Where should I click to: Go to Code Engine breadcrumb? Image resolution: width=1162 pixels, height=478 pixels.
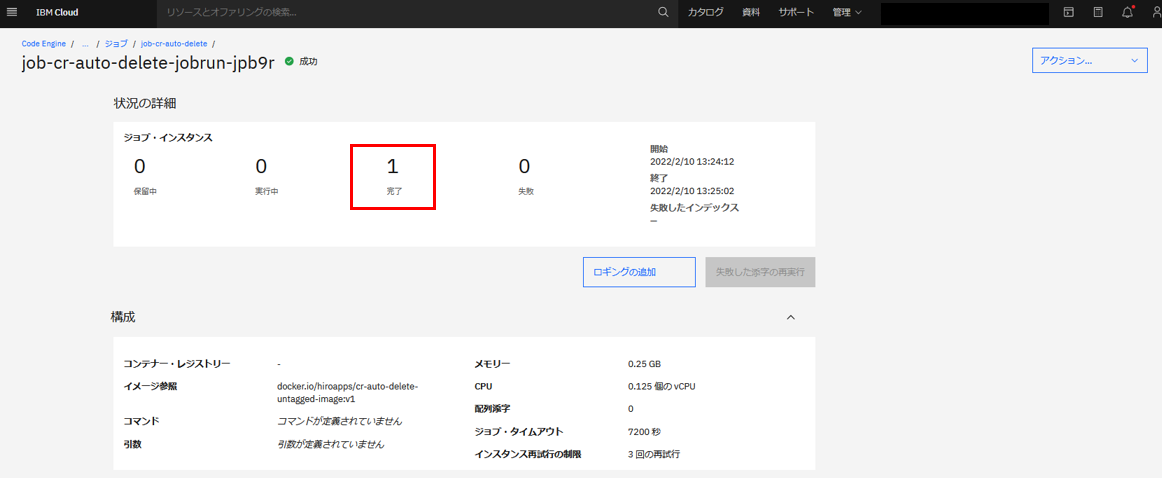[x=44, y=44]
